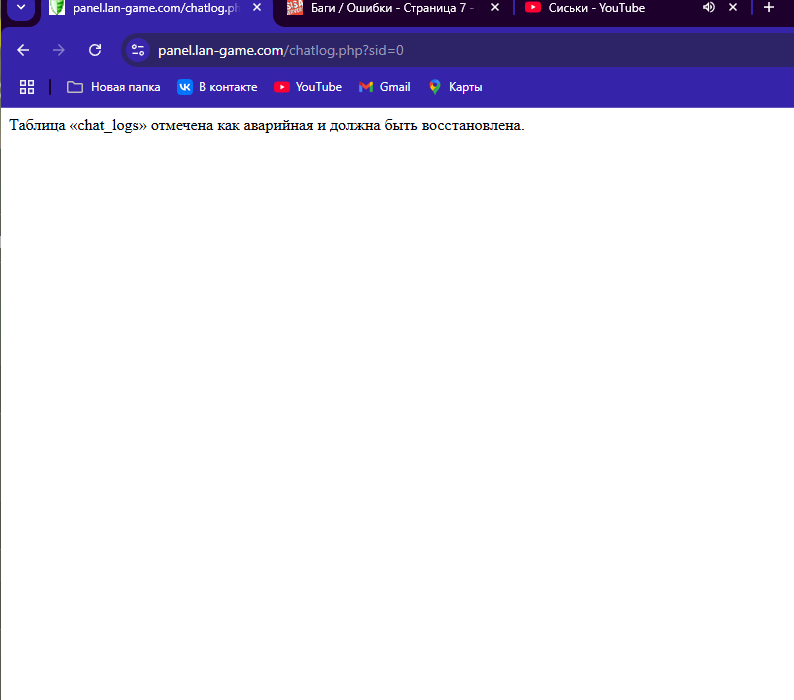
Task: Click the Gmail bookmark icon
Action: tap(366, 87)
